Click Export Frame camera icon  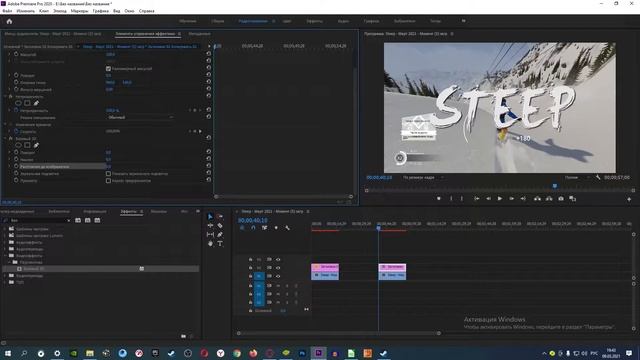(561, 199)
